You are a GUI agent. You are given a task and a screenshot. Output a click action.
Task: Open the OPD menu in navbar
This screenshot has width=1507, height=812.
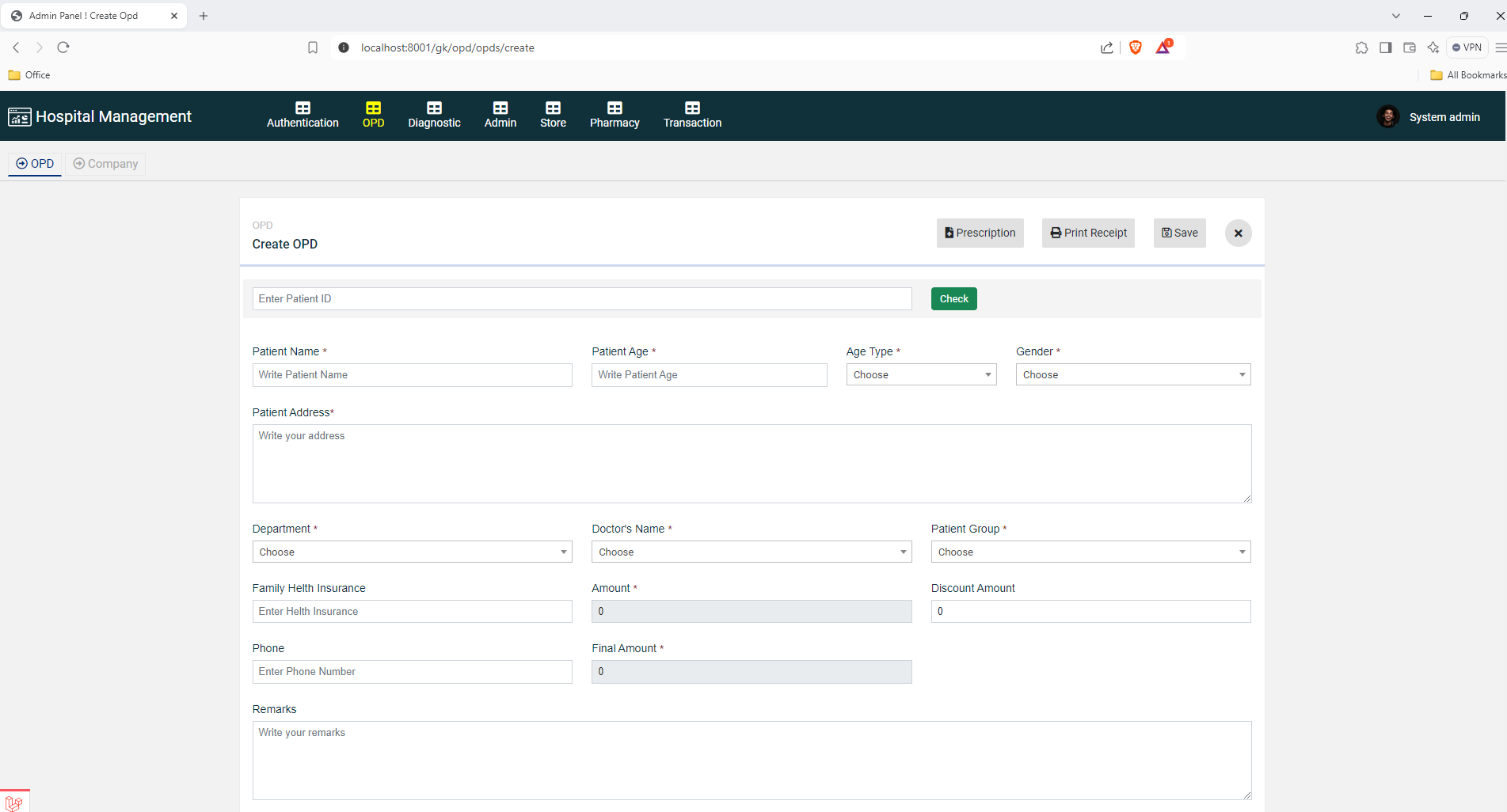coord(373,116)
